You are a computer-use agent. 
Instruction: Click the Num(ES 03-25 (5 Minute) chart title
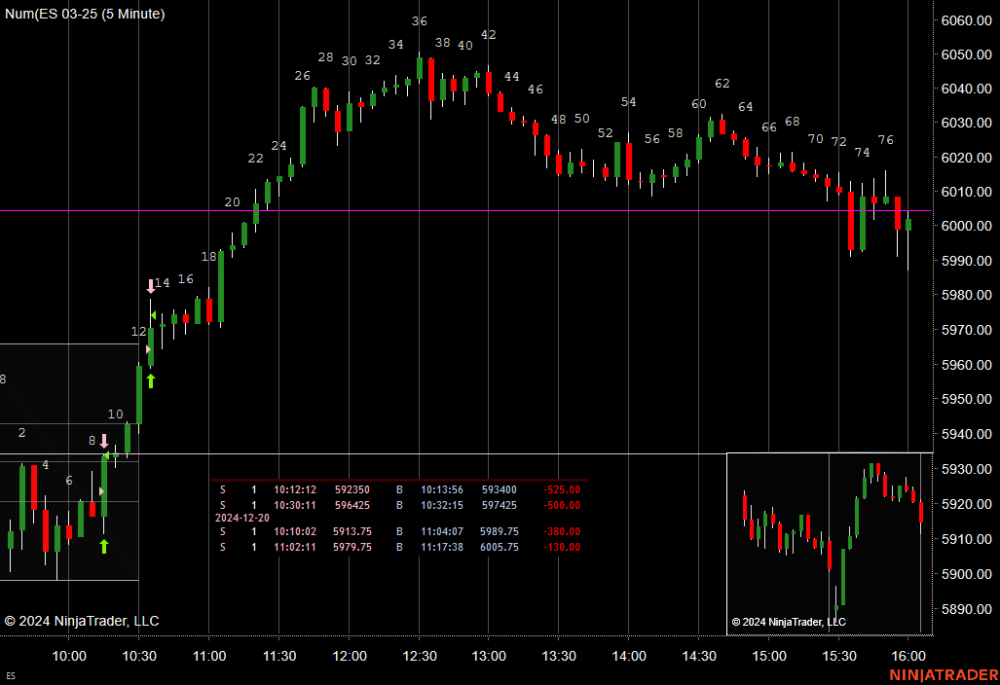tap(86, 14)
